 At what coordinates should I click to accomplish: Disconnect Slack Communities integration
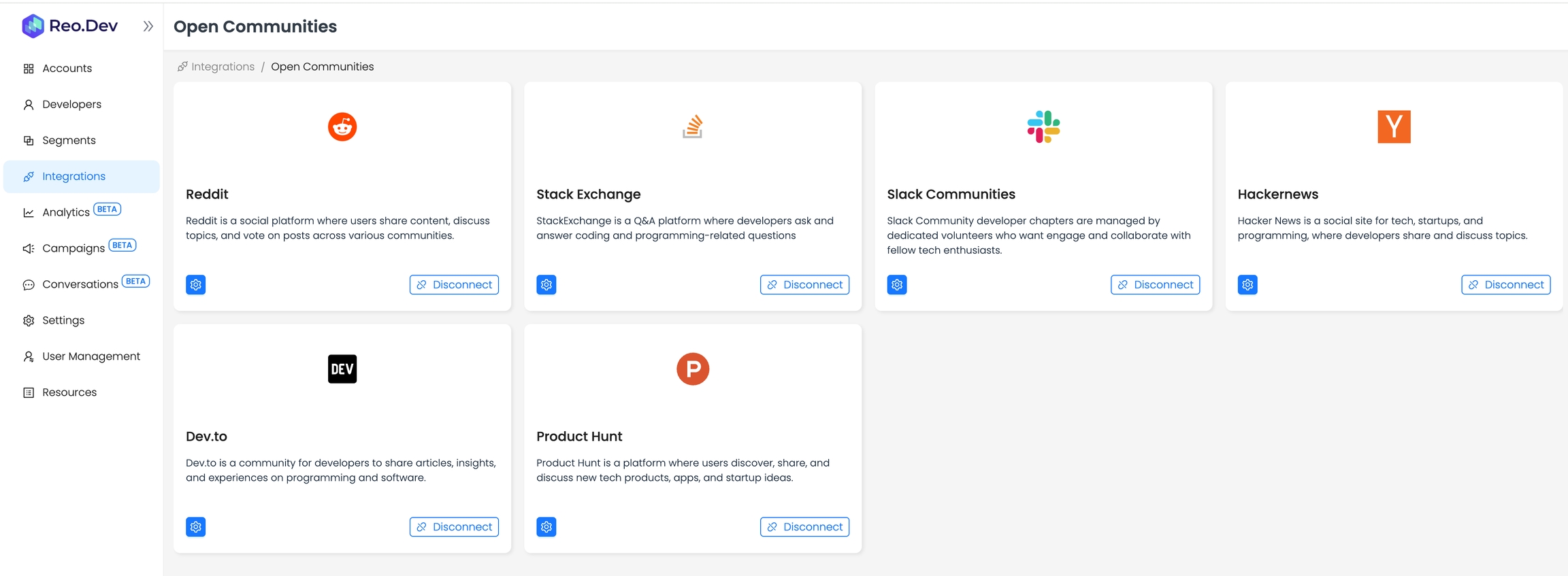1155,285
